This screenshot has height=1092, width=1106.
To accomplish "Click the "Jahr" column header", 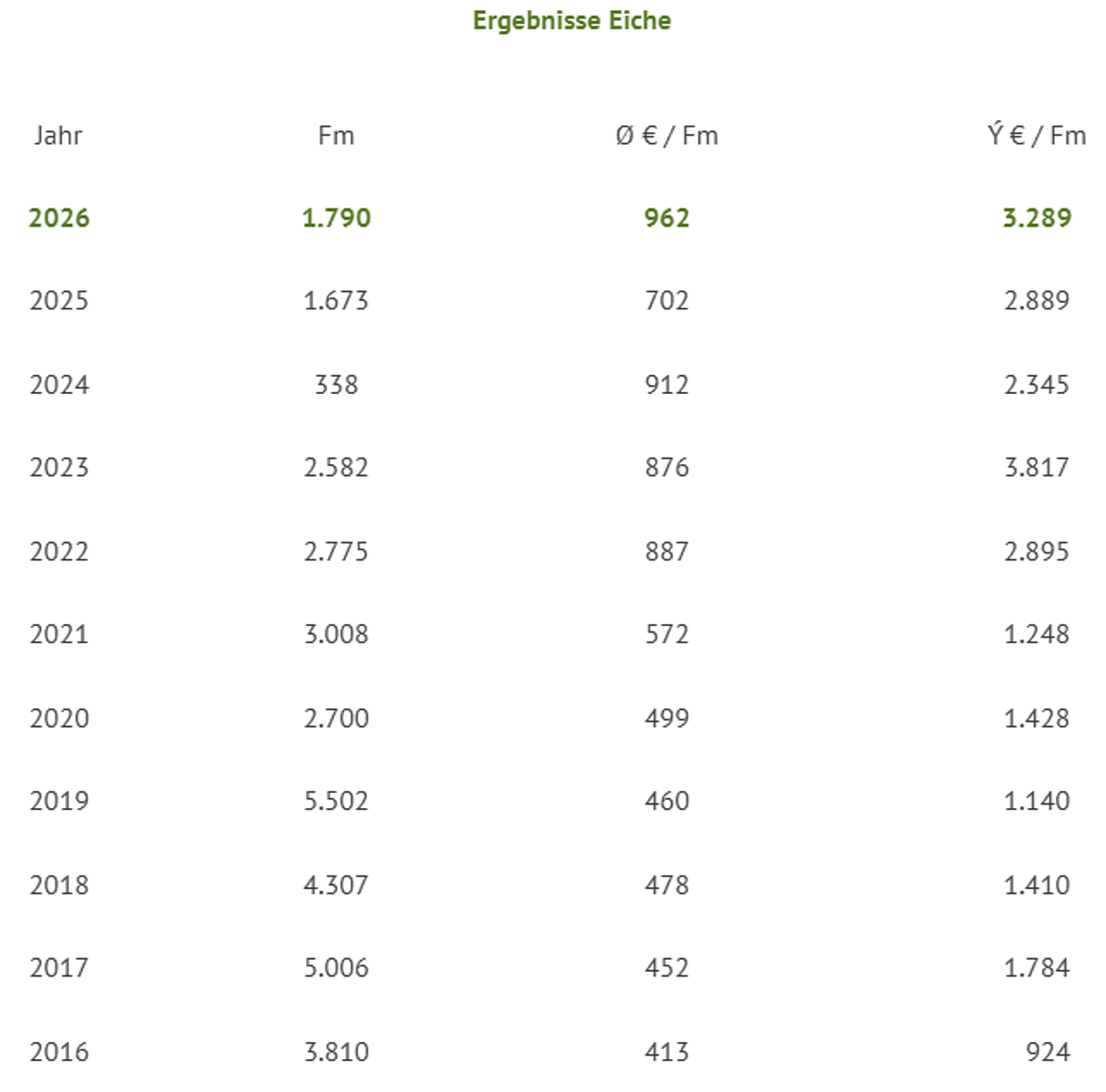I will [58, 136].
